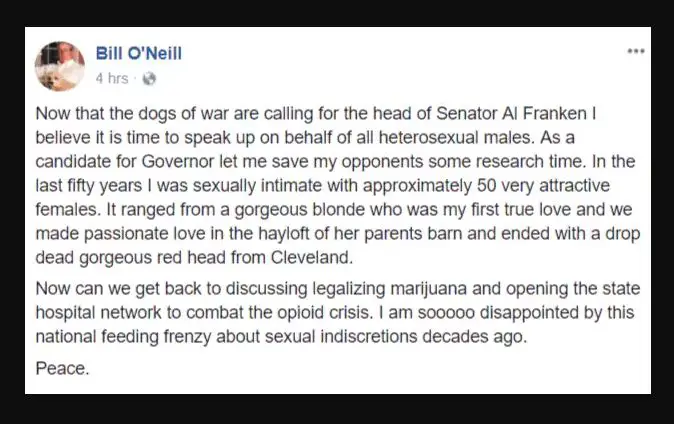Open Bill O'Neill's profile picture
674x424 pixels.
click(60, 66)
